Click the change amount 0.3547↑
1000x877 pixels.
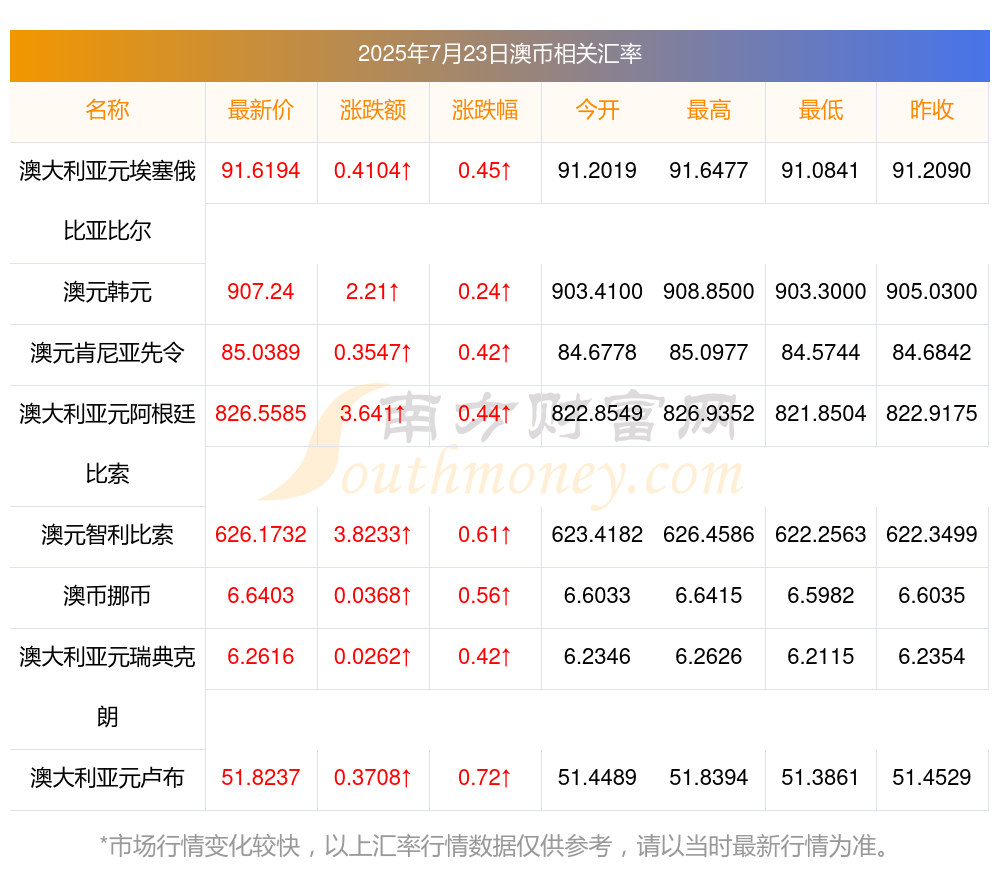pos(372,353)
